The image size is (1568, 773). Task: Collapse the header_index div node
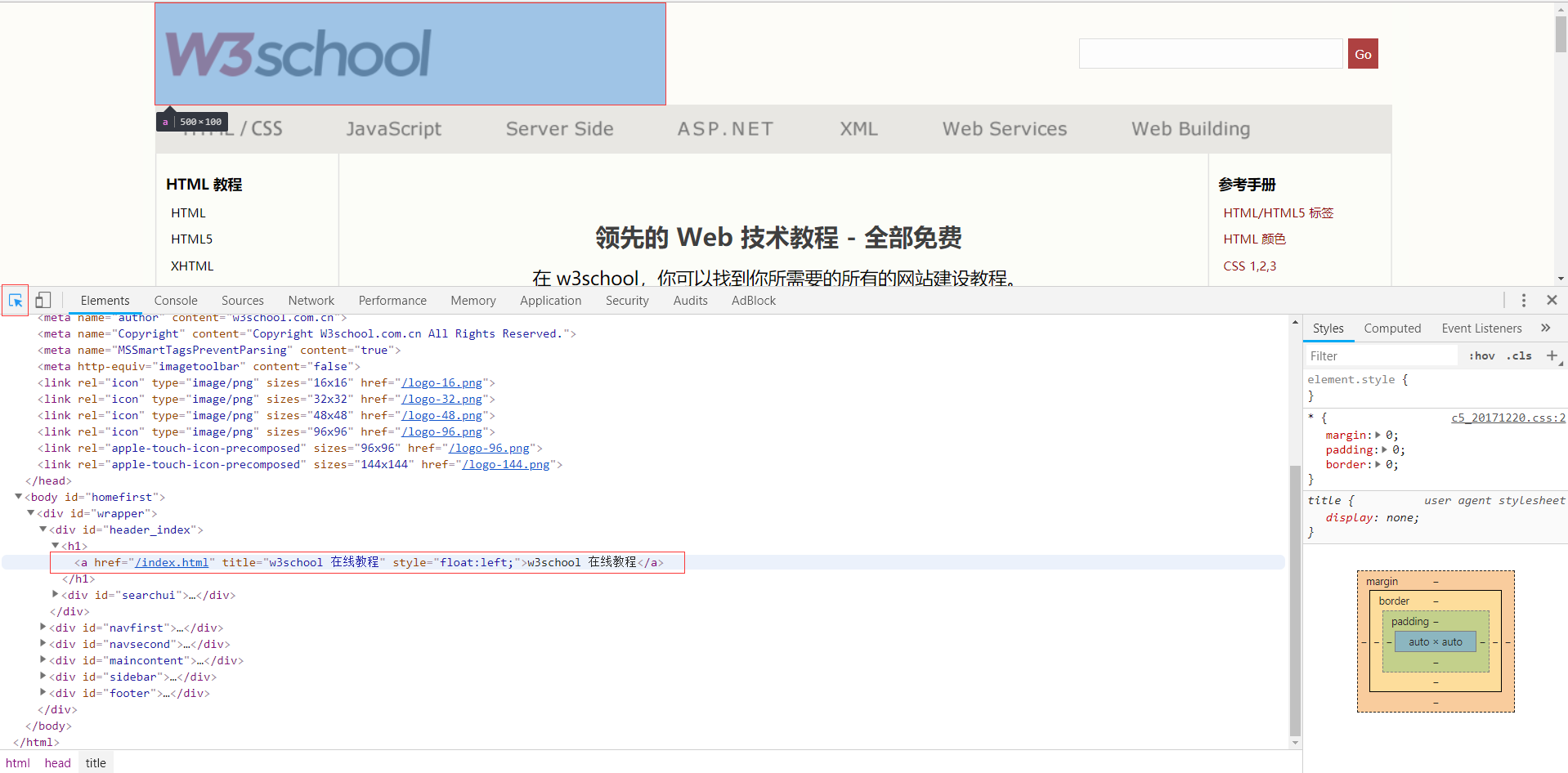click(x=43, y=529)
